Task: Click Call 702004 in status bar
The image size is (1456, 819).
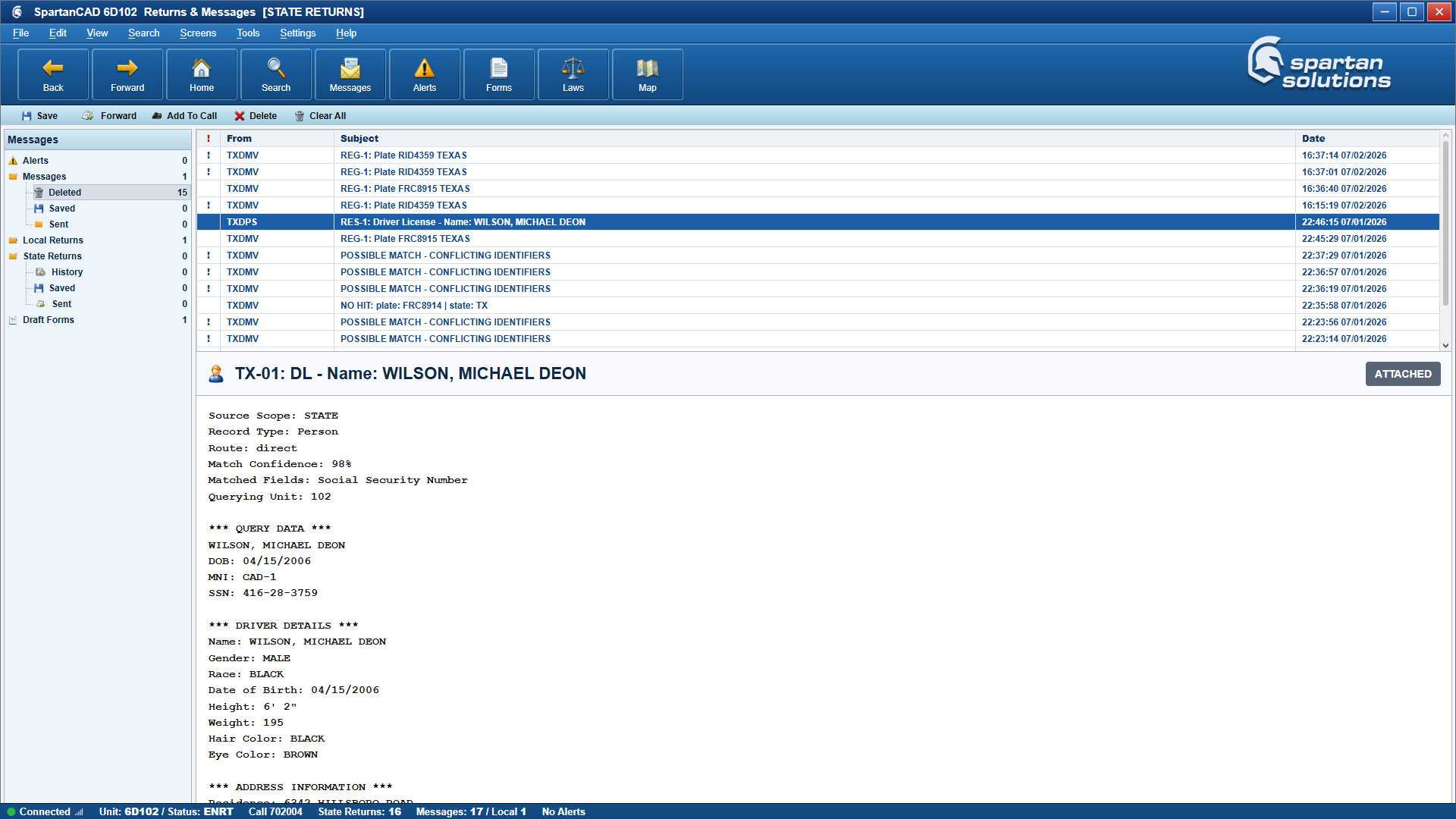Action: click(275, 811)
